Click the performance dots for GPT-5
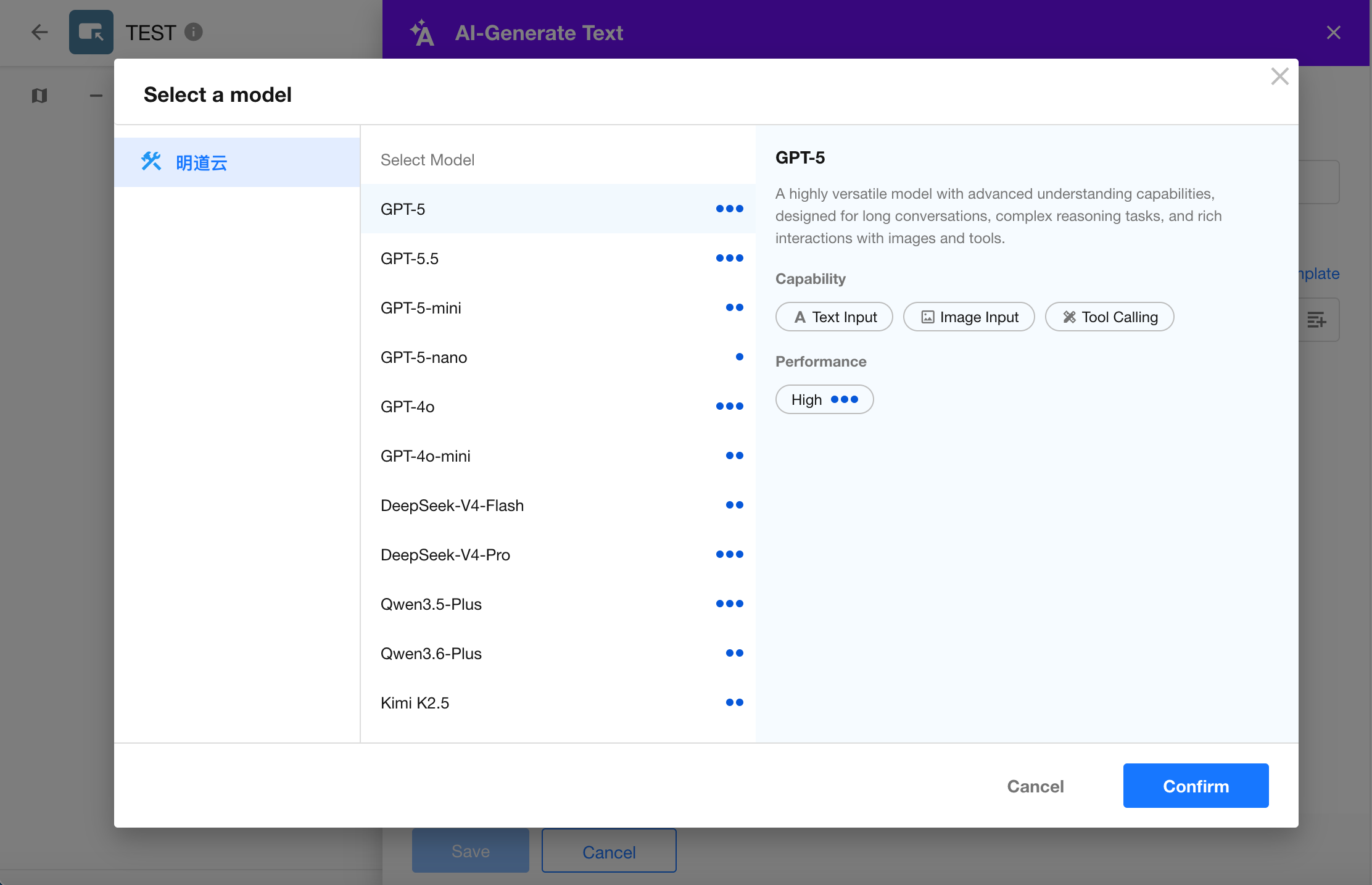Screen dimensions: 1372x885 click(x=730, y=209)
